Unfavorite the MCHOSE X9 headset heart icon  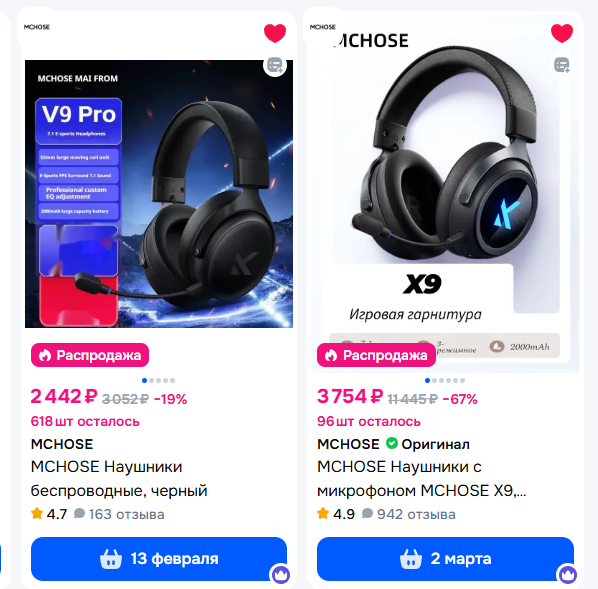(x=562, y=33)
